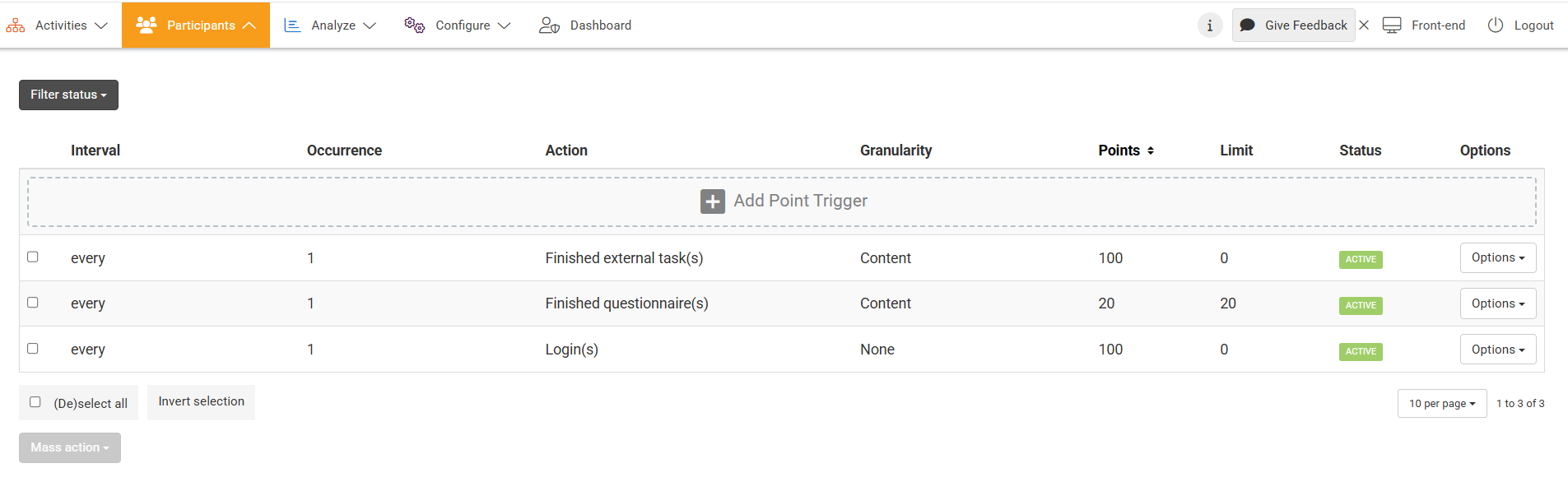Tick the Login(s) row checkbox
Image resolution: width=1568 pixels, height=491 pixels.
[x=33, y=349]
